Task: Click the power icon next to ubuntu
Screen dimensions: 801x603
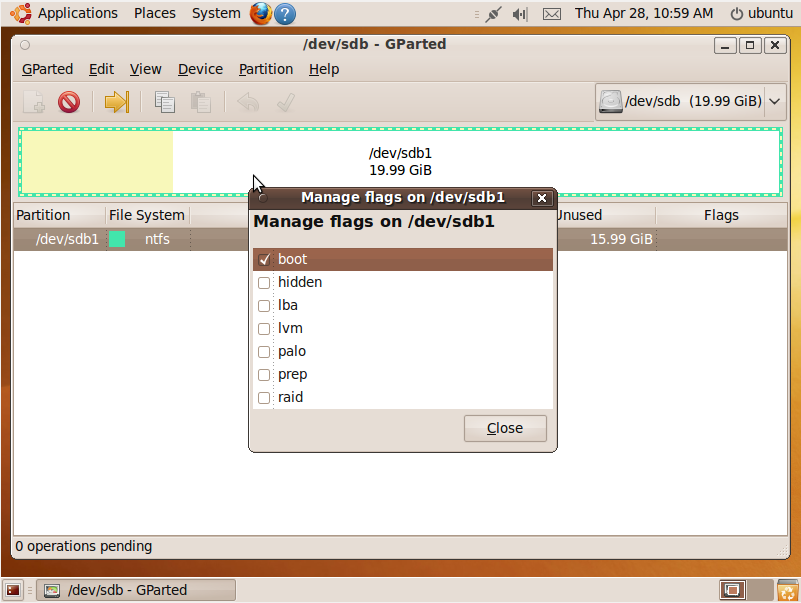Action: [x=737, y=14]
